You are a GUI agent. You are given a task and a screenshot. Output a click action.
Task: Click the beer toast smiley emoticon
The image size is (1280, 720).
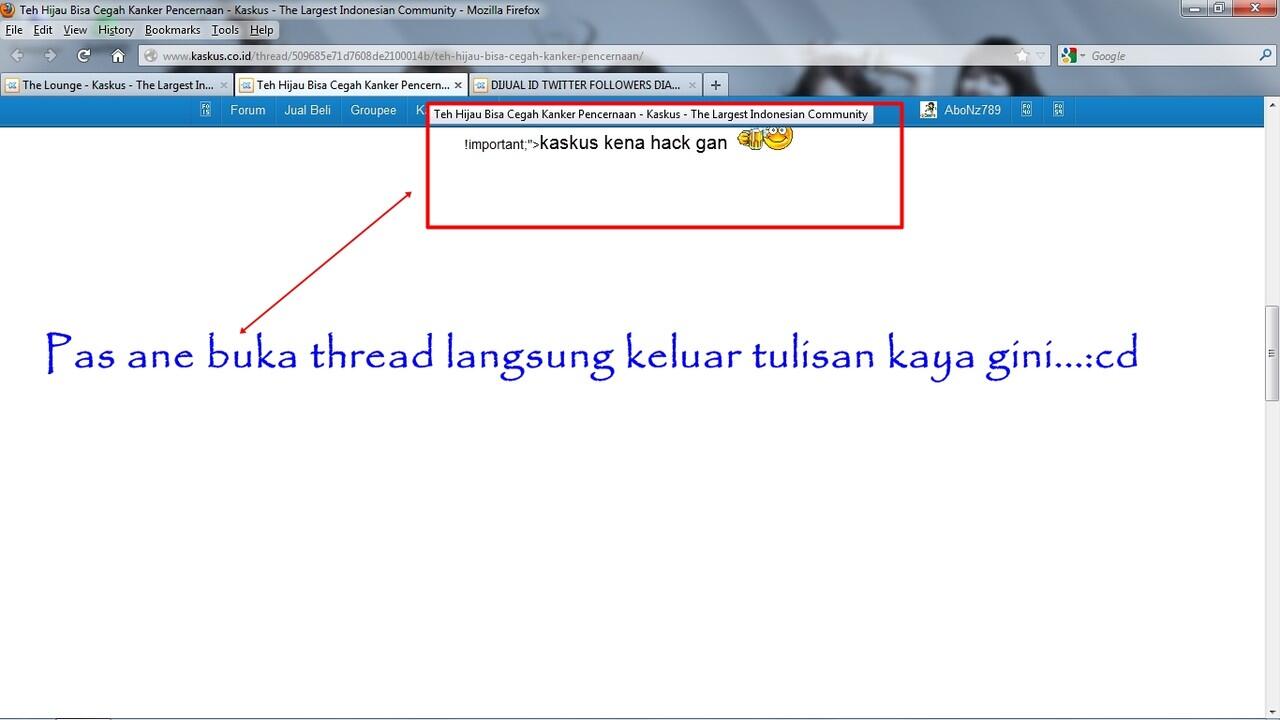pyautogui.click(x=765, y=137)
